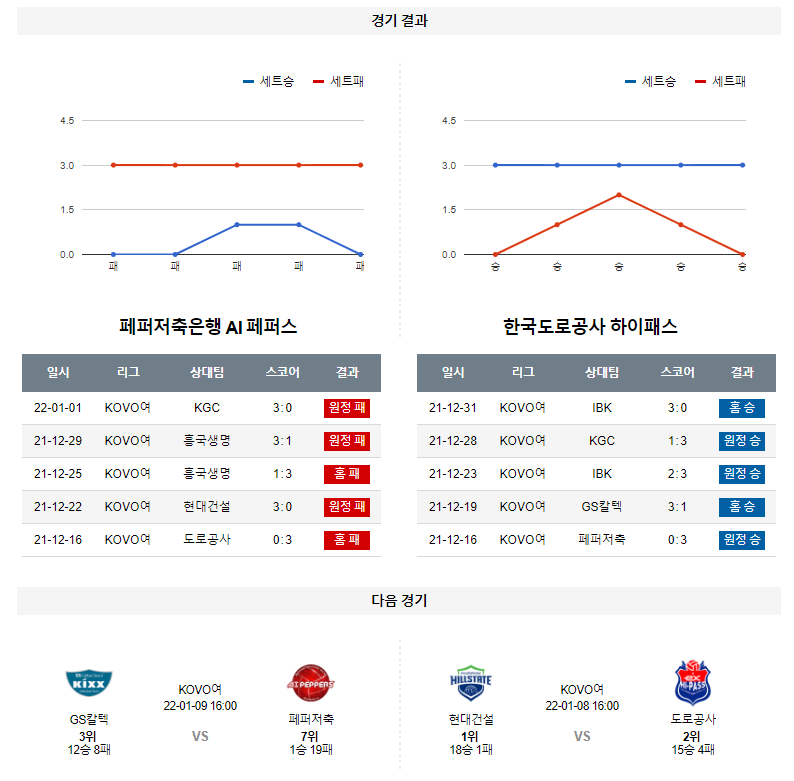The width and height of the screenshot is (794, 781).
Task: Click 페퍼저축 team name in next match
Action: pos(311,719)
